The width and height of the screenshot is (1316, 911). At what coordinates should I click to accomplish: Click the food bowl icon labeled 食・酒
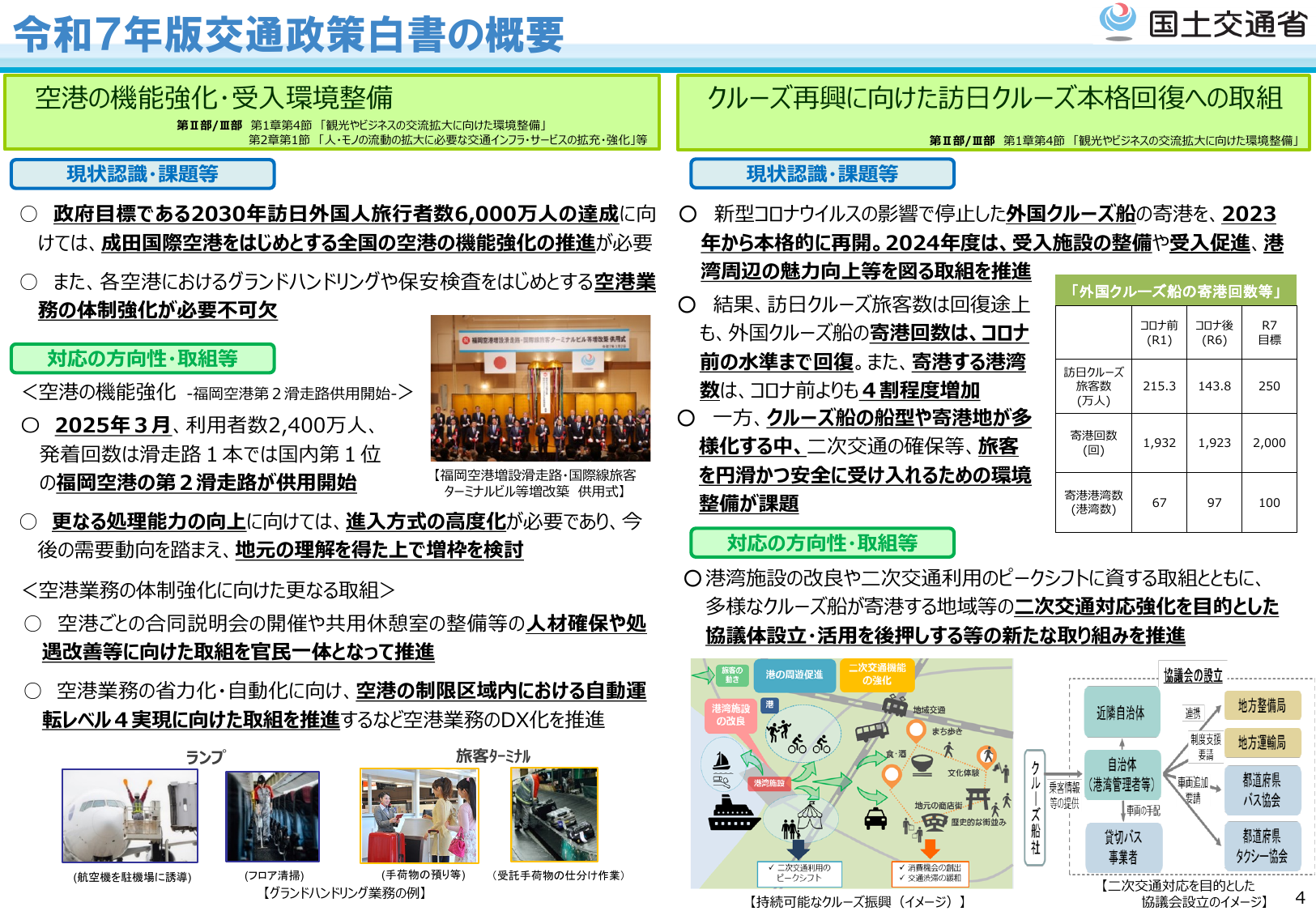923,764
